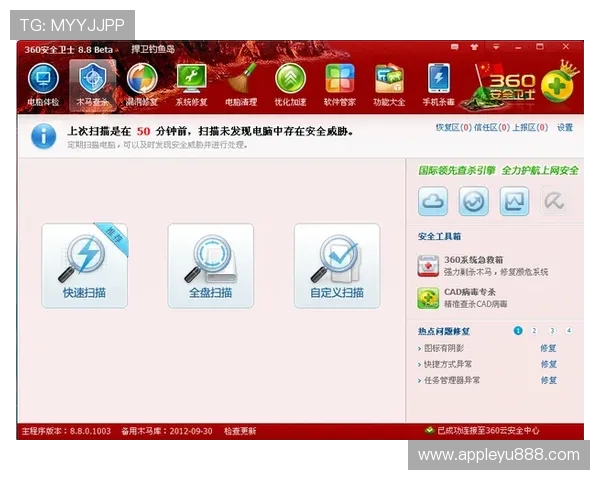Maximize the 360安全卫士 window

coord(540,47)
